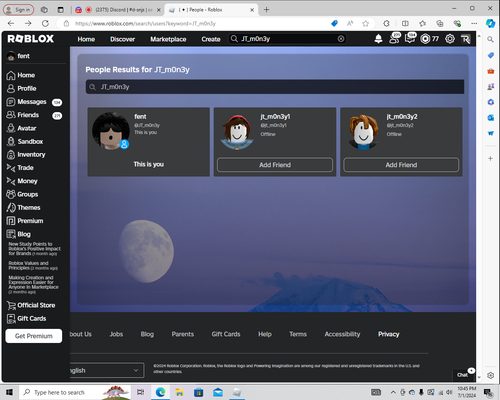The image size is (500, 400).
Task: Click the header search box with JT_m0n3y
Action: (x=287, y=39)
